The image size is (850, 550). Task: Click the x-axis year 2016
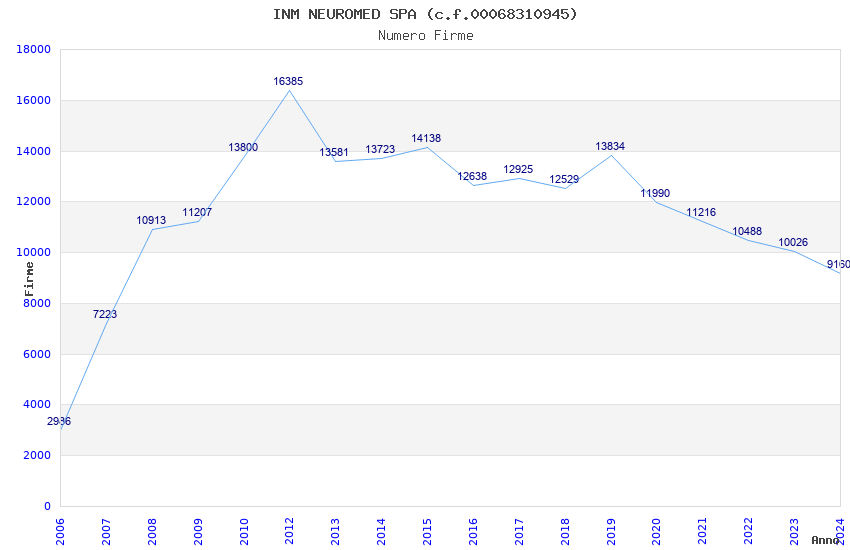click(x=473, y=531)
